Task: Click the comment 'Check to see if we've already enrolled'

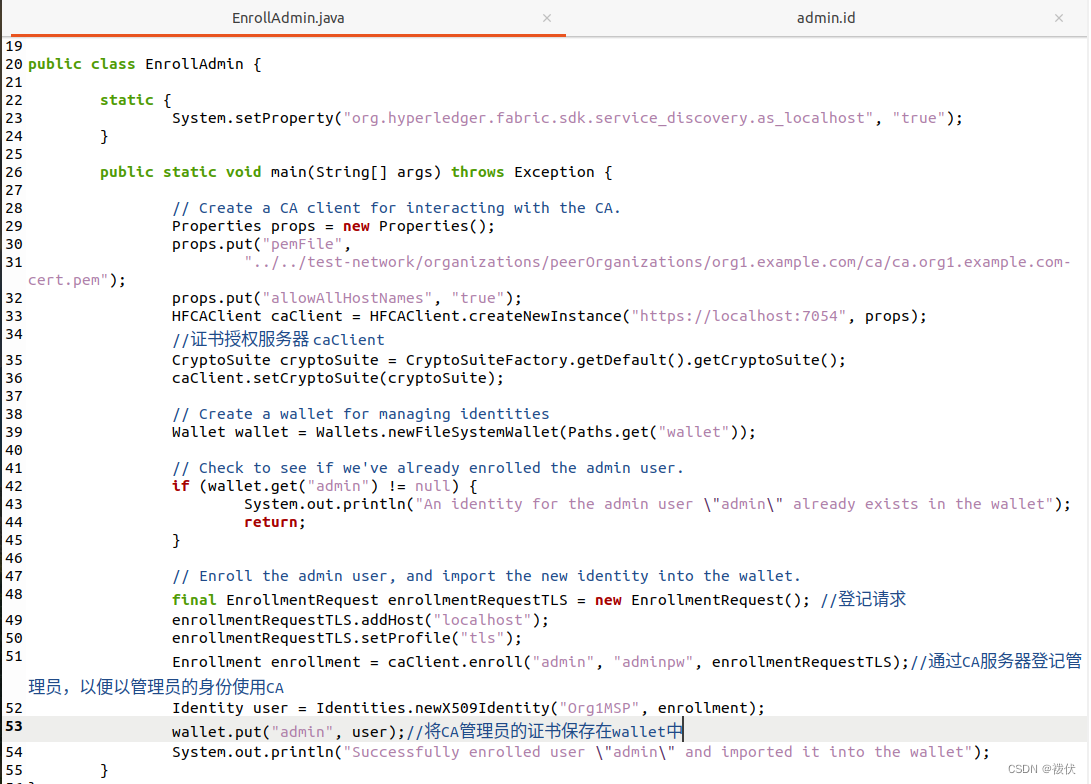Action: tap(428, 468)
